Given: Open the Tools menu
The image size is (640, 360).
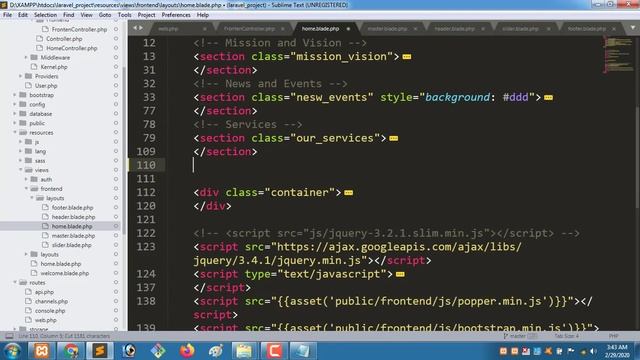Looking at the screenshot, I should (124, 15).
